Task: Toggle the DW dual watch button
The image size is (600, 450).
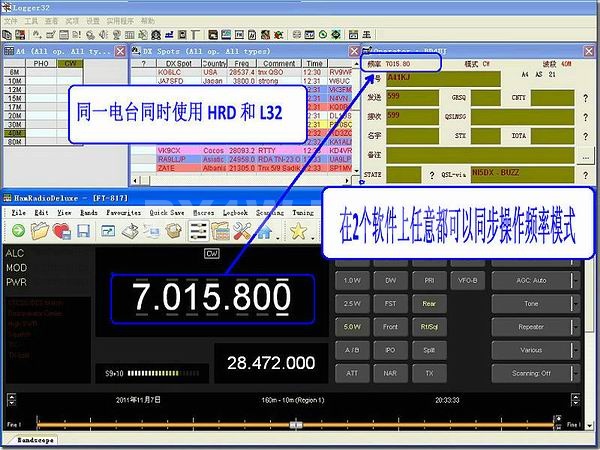Action: (x=390, y=280)
